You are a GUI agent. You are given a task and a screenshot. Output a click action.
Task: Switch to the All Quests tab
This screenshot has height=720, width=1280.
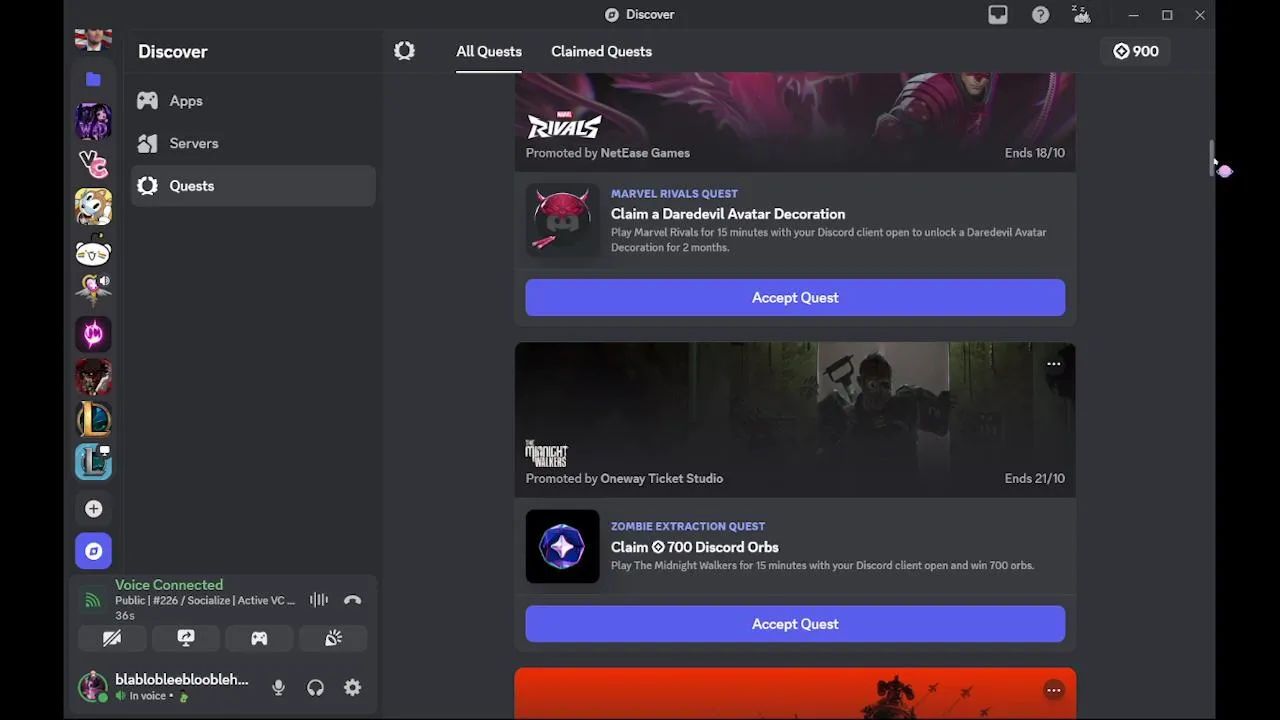(489, 52)
